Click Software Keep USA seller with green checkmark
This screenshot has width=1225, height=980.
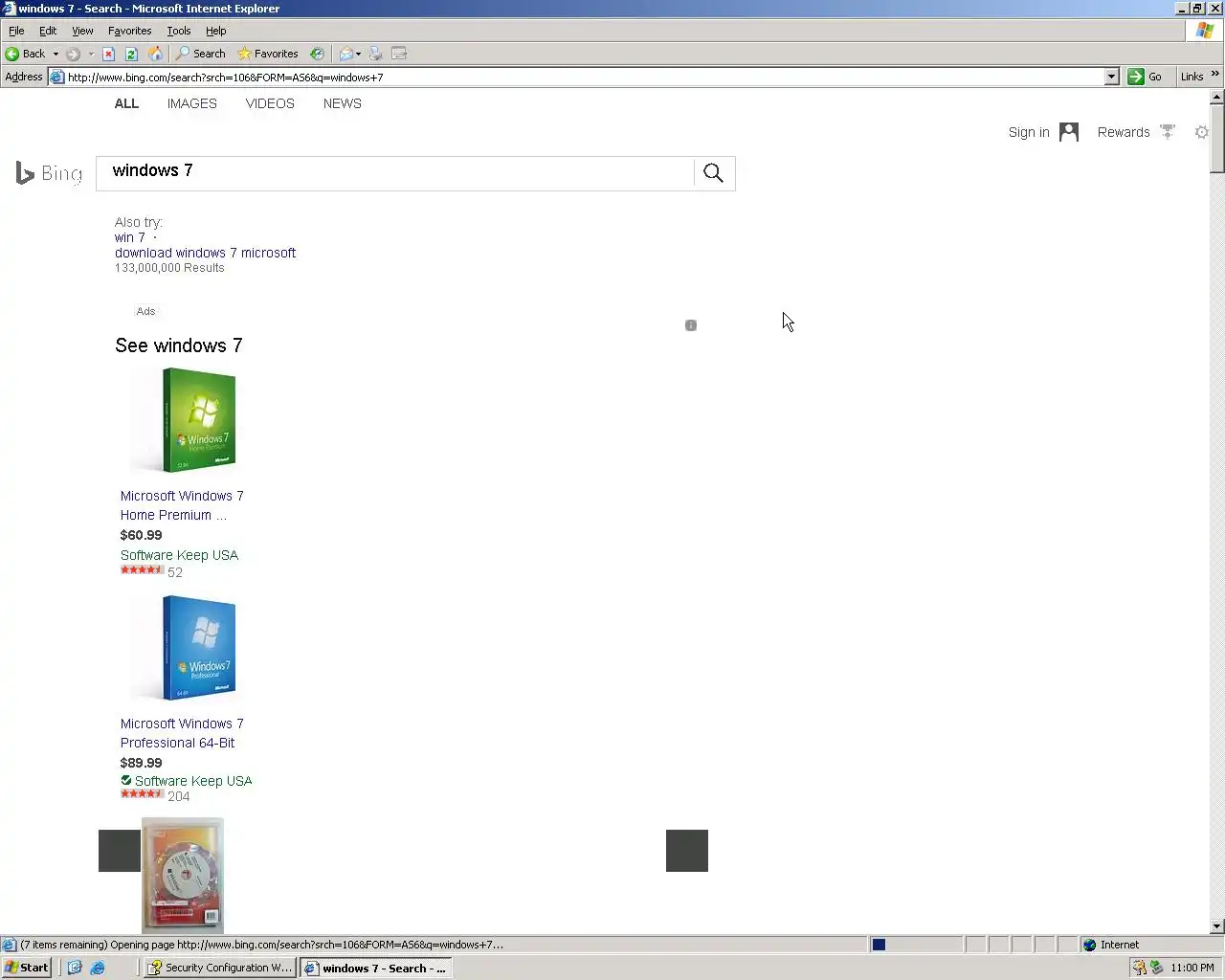pos(193,781)
